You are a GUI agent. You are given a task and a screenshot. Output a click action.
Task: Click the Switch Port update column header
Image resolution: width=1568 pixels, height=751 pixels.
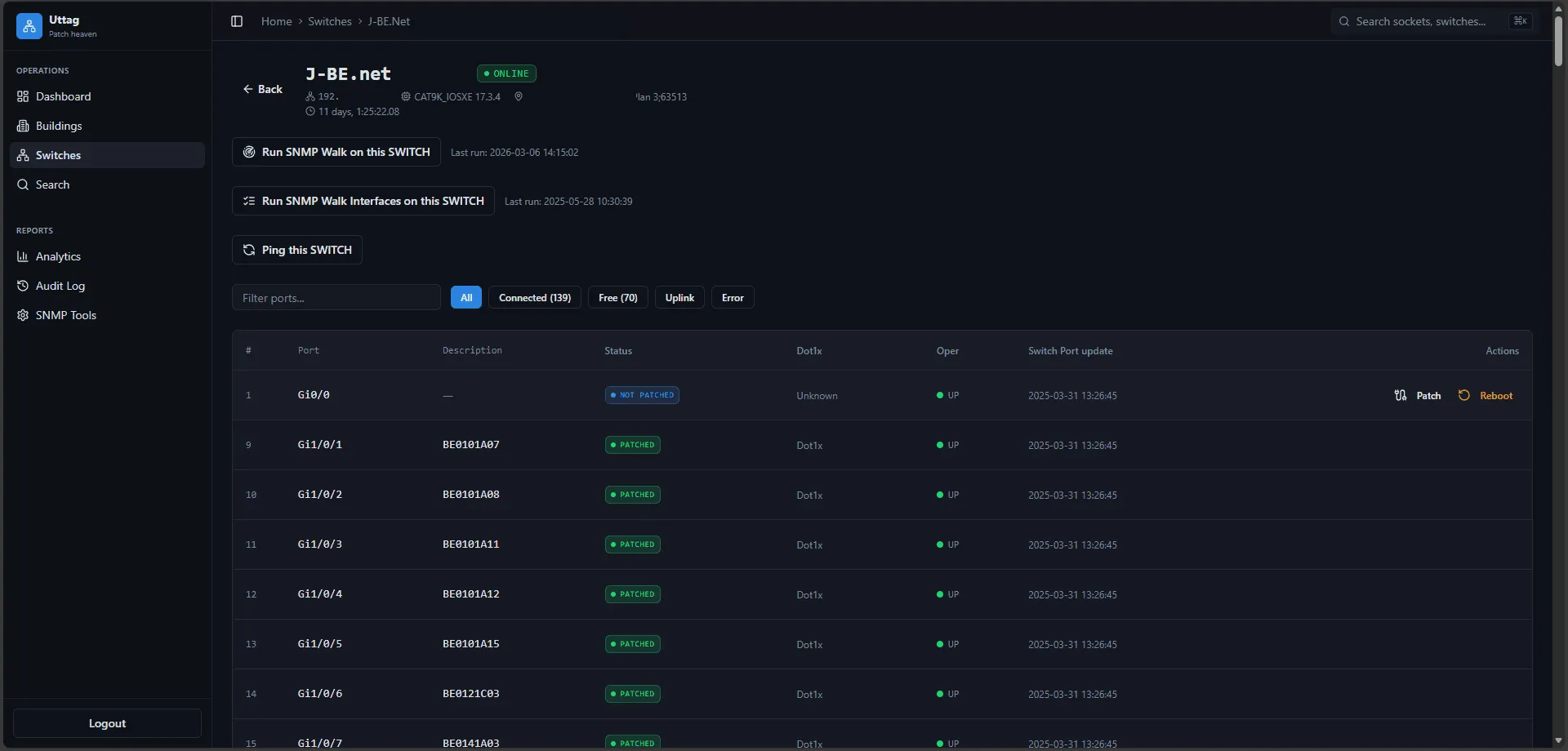[1071, 351]
